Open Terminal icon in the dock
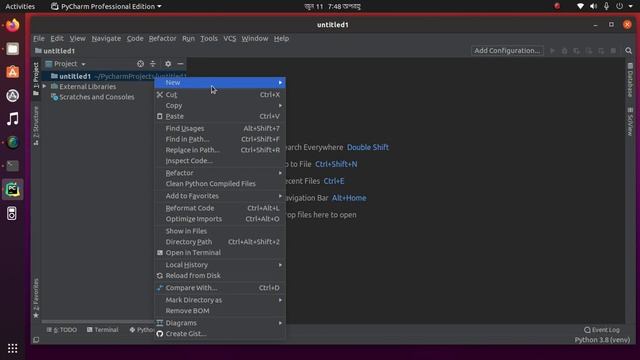Screen dimensions: 640x360 click(13, 166)
